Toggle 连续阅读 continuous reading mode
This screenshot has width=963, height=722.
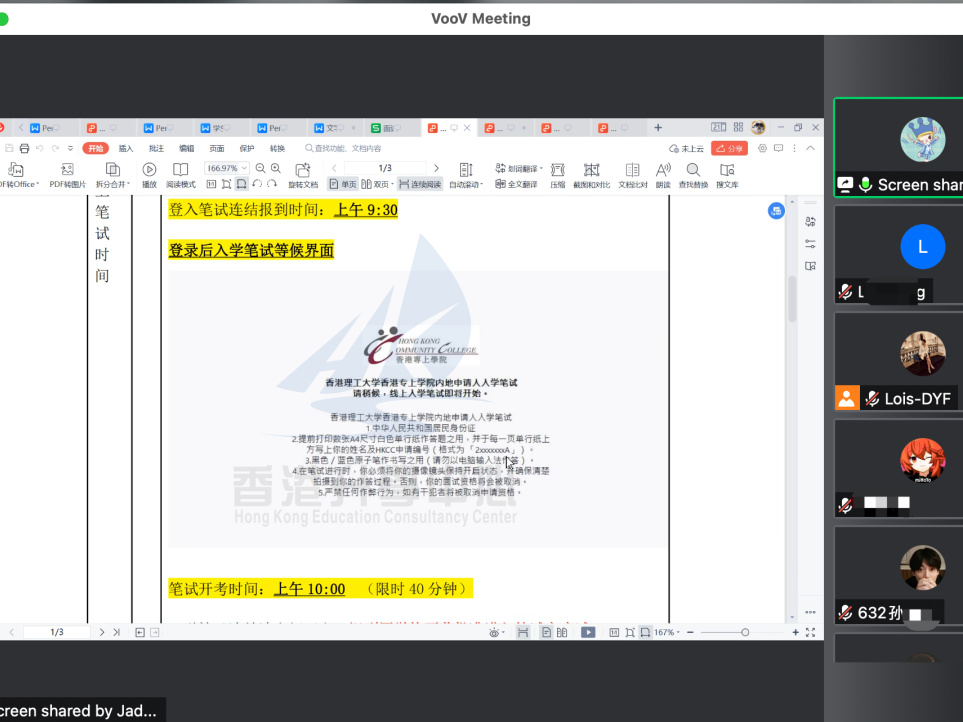coord(419,184)
